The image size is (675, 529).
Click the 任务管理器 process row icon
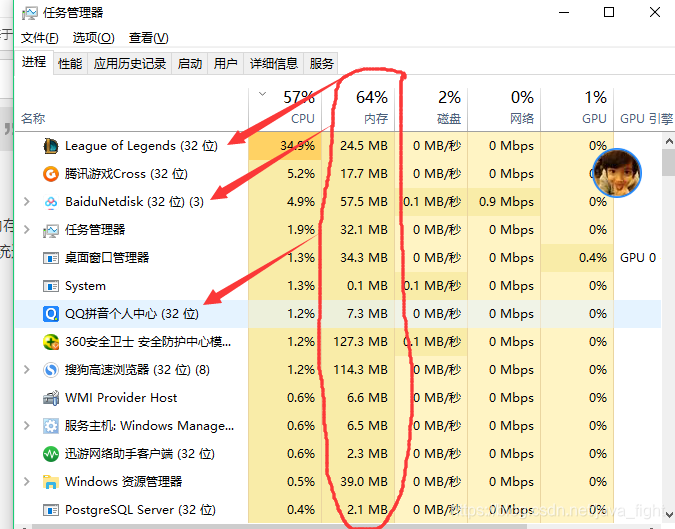coord(51,230)
